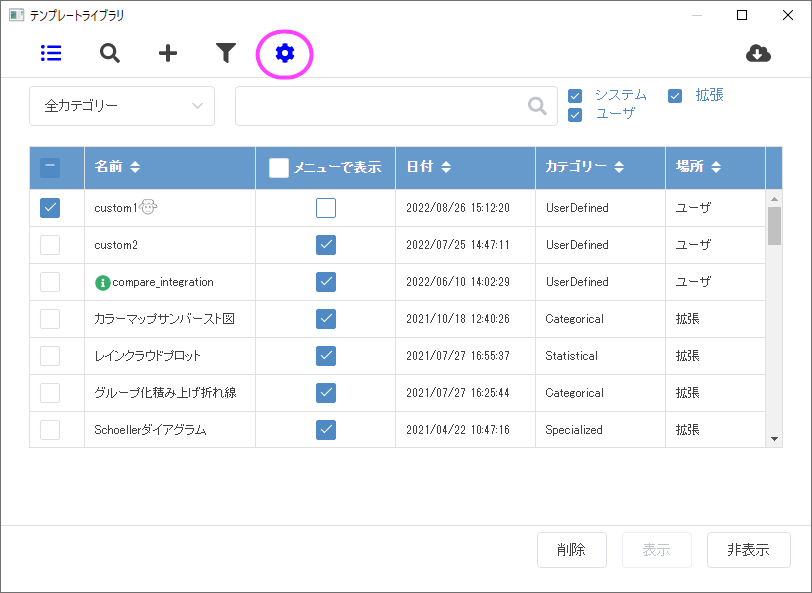Select the レインクラウドプロット row checkbox
812x593 pixels.
pyautogui.click(x=50, y=356)
